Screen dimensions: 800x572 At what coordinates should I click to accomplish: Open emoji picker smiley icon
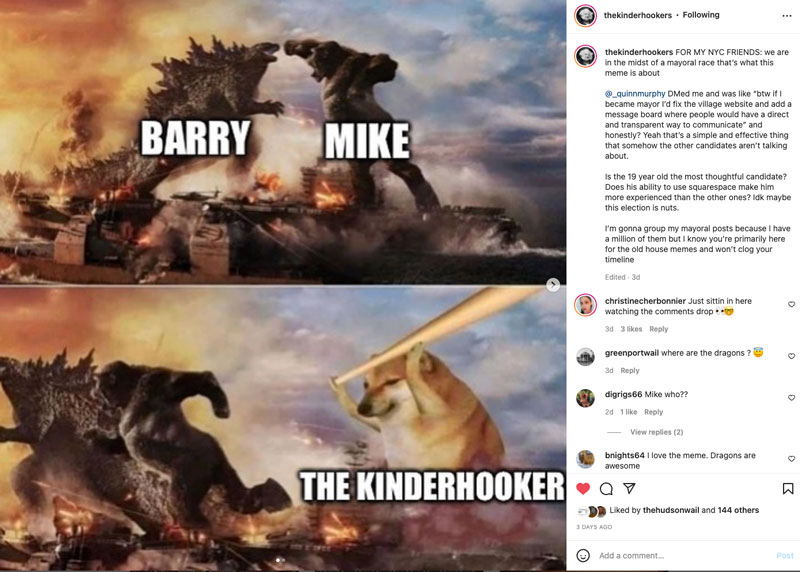pyautogui.click(x=583, y=555)
